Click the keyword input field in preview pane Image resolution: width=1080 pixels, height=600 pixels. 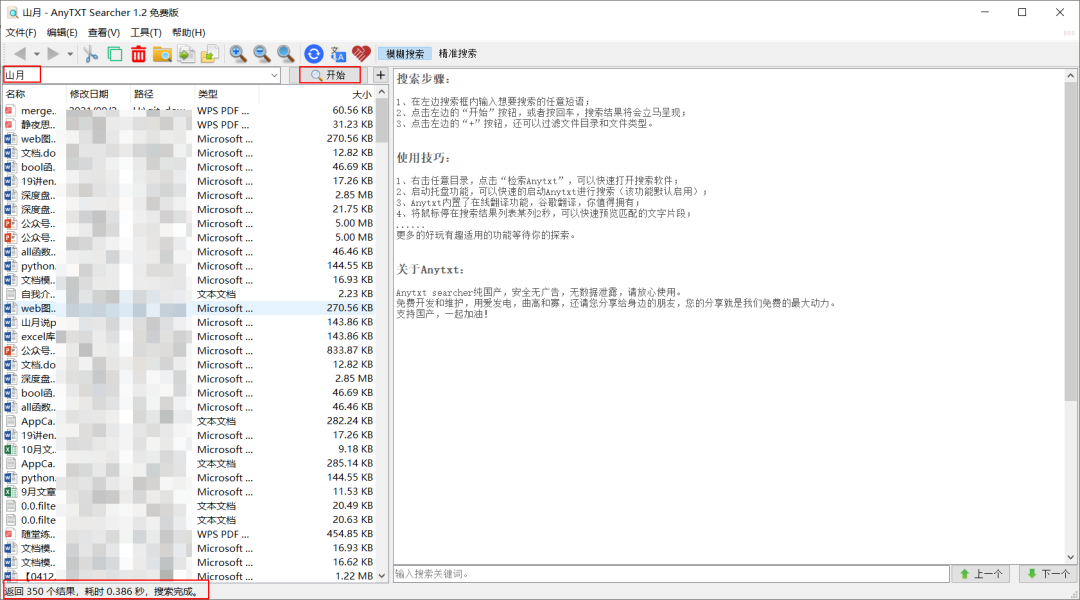coord(671,573)
